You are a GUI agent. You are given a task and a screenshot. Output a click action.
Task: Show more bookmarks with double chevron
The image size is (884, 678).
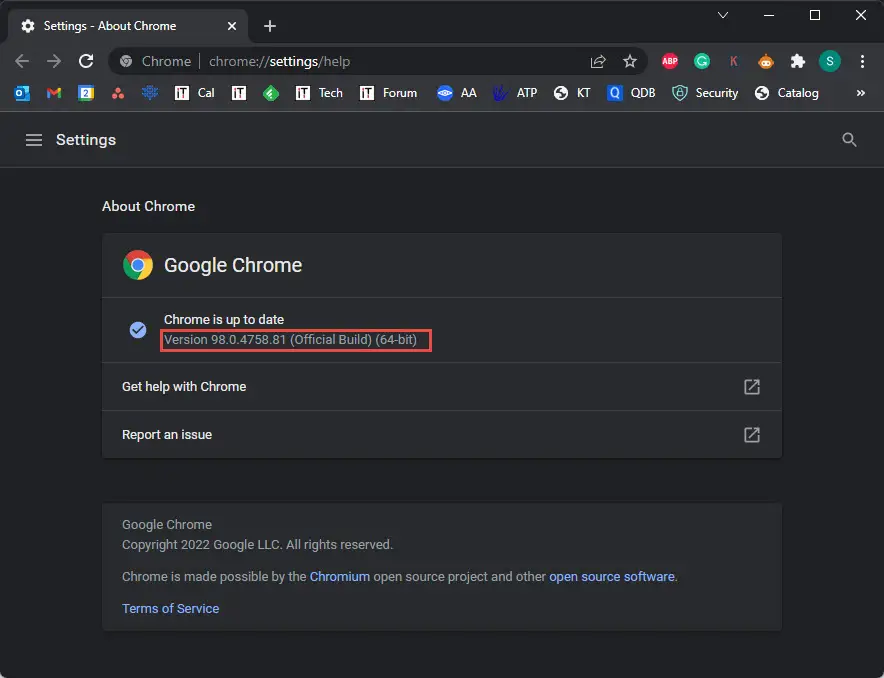point(860,93)
